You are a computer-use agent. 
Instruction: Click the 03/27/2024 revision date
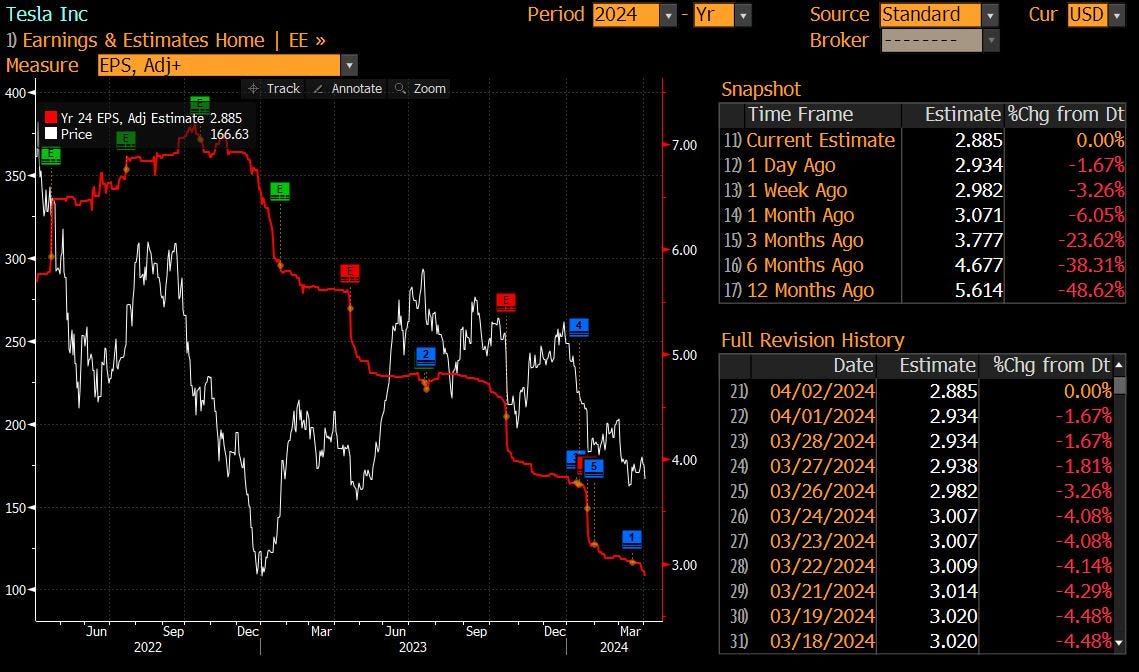coord(822,466)
